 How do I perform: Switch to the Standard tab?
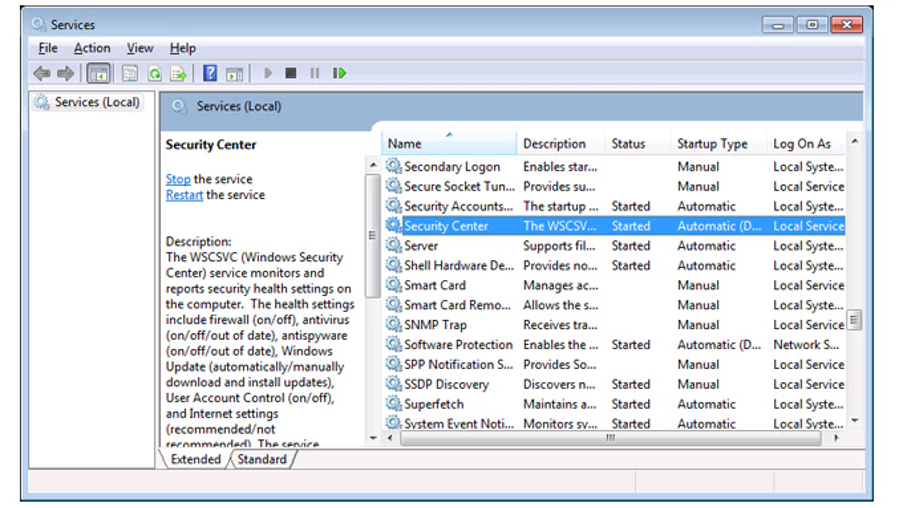[x=261, y=460]
